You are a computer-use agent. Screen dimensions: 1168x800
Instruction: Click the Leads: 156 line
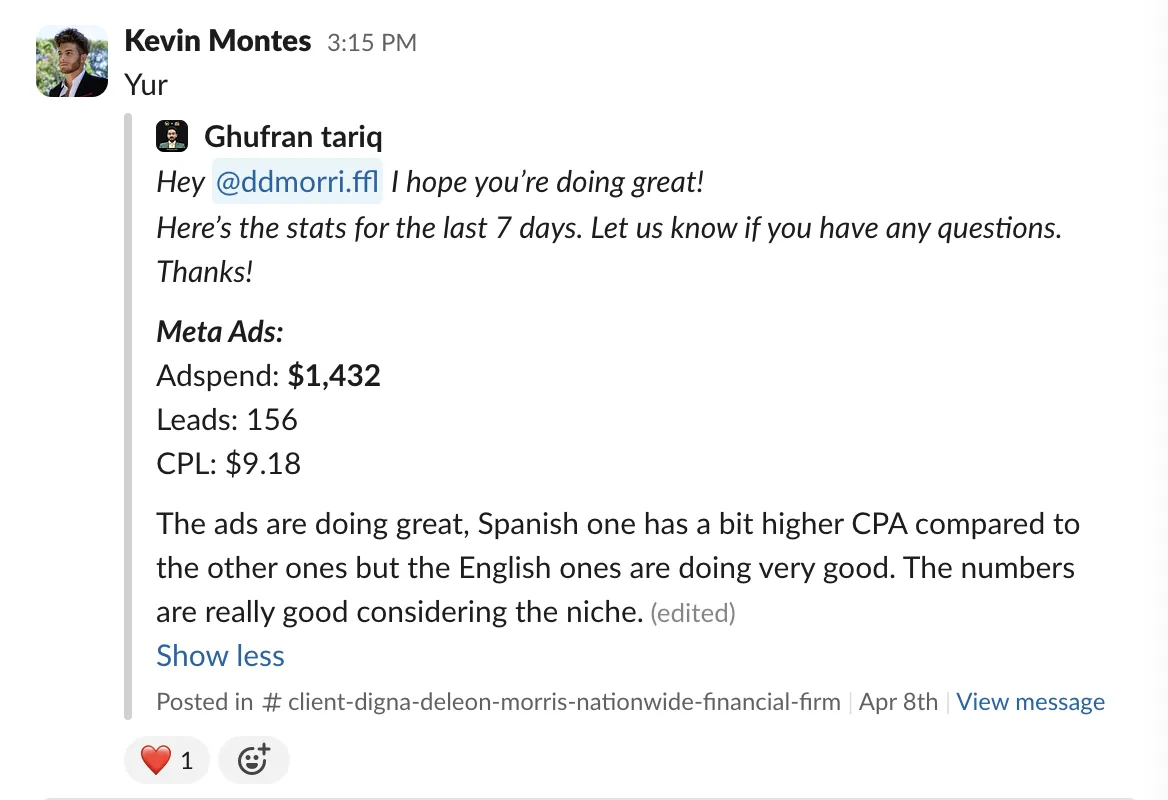[227, 419]
